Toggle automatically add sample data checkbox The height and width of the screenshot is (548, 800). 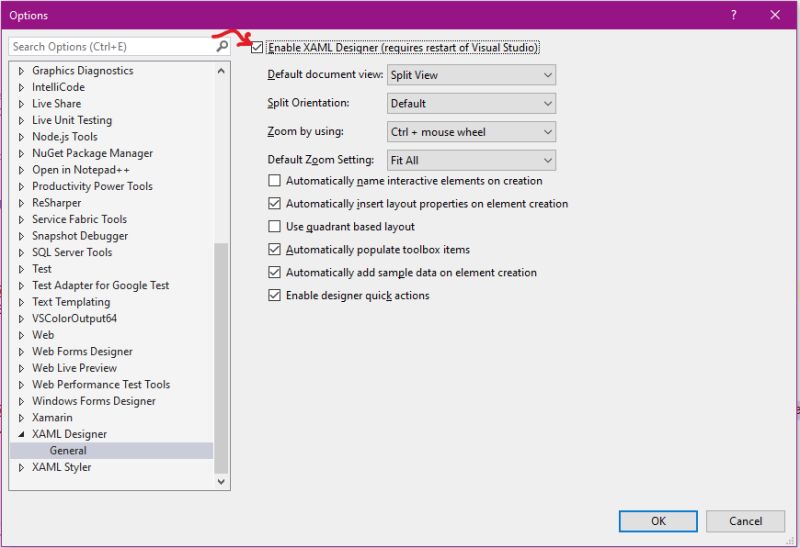(x=274, y=272)
